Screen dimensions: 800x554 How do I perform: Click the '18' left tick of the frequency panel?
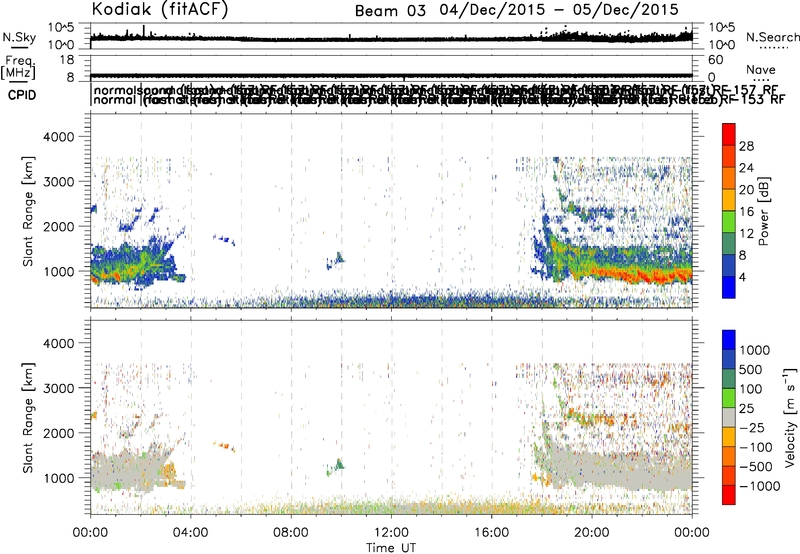click(x=67, y=60)
